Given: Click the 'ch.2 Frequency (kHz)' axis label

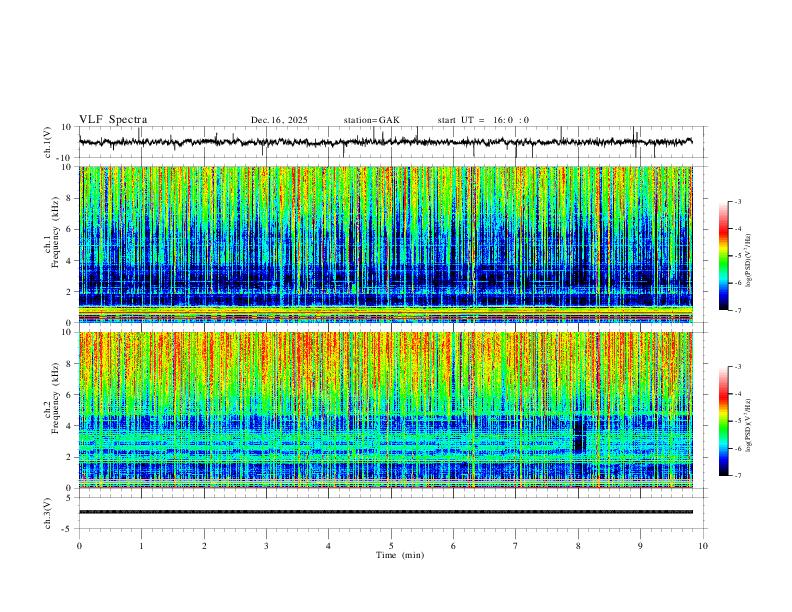Looking at the screenshot, I should coord(52,398).
